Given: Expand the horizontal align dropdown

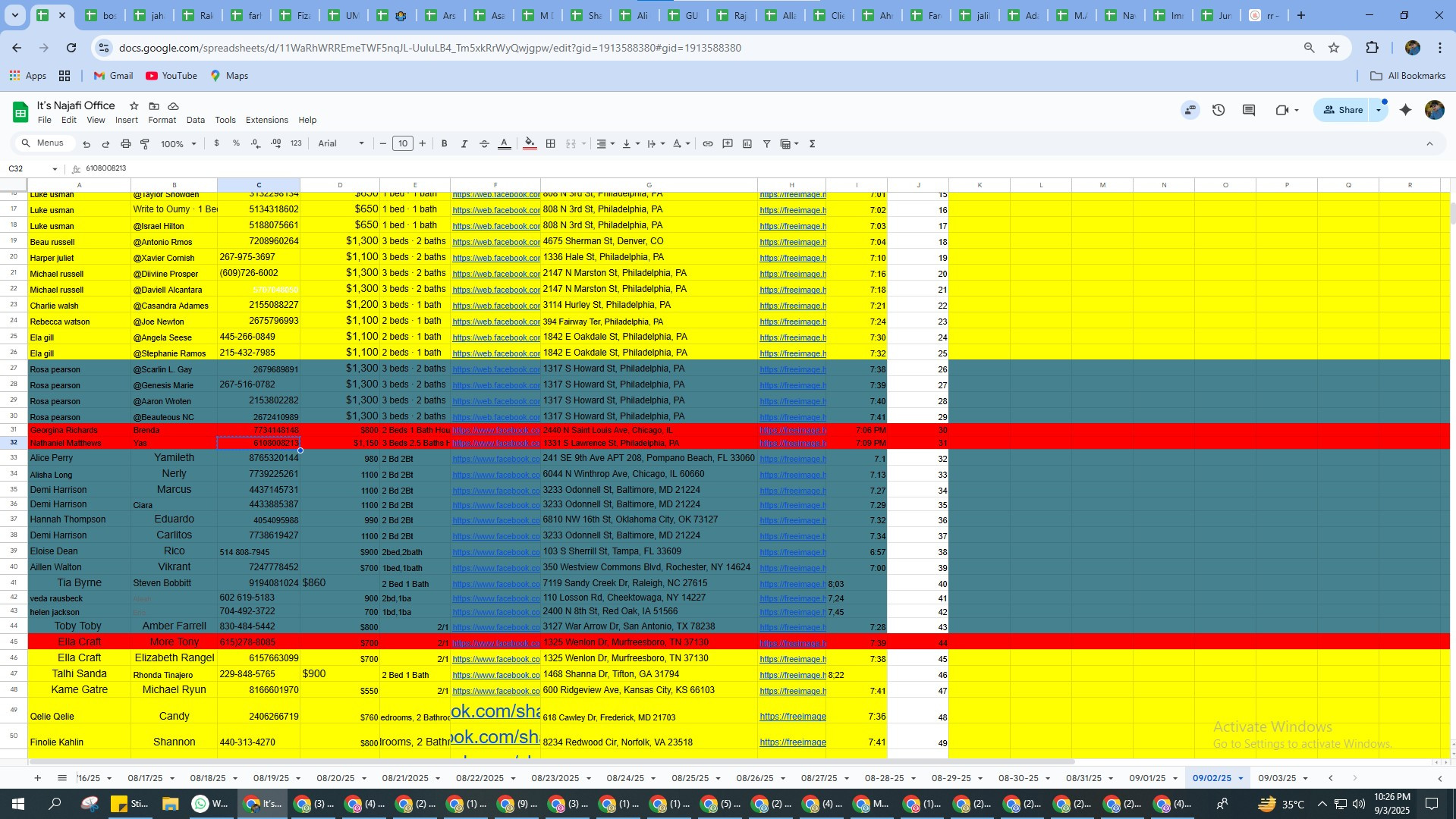Looking at the screenshot, I should pyautogui.click(x=605, y=143).
